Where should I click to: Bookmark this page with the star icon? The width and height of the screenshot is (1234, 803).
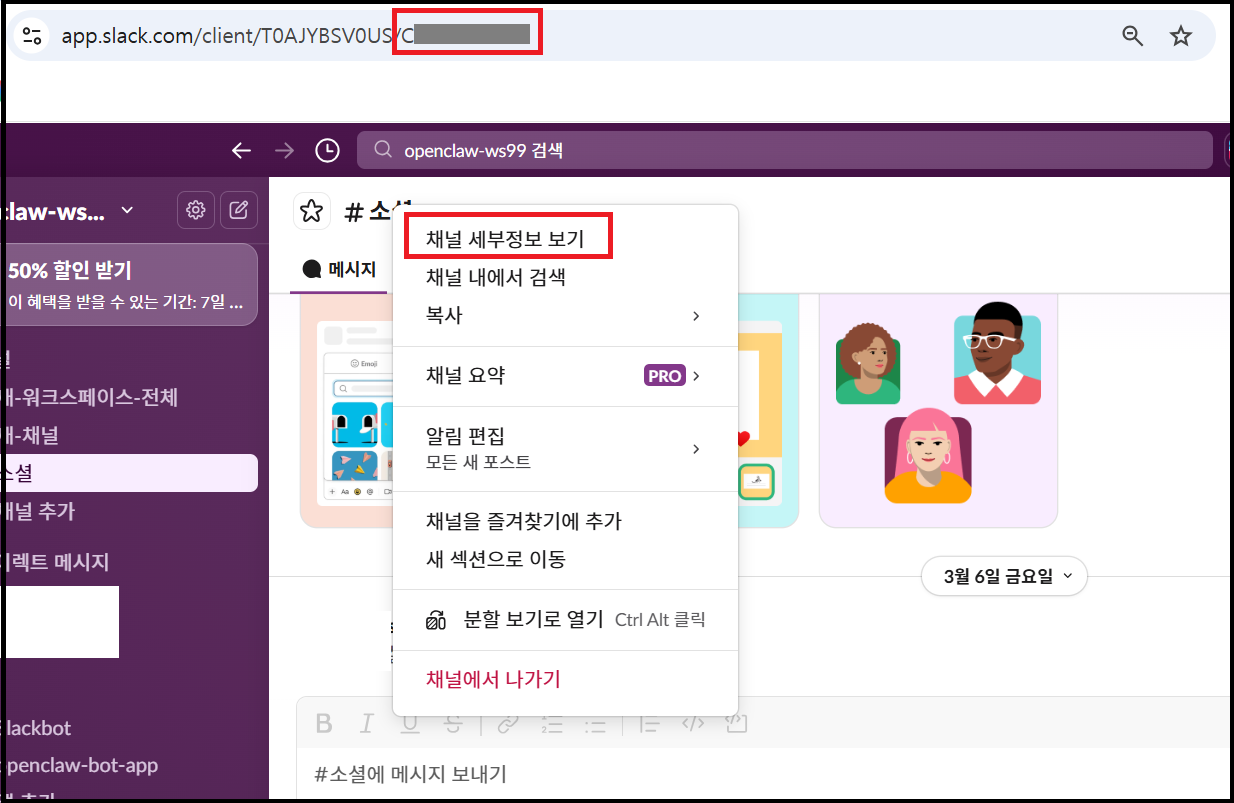point(1181,36)
